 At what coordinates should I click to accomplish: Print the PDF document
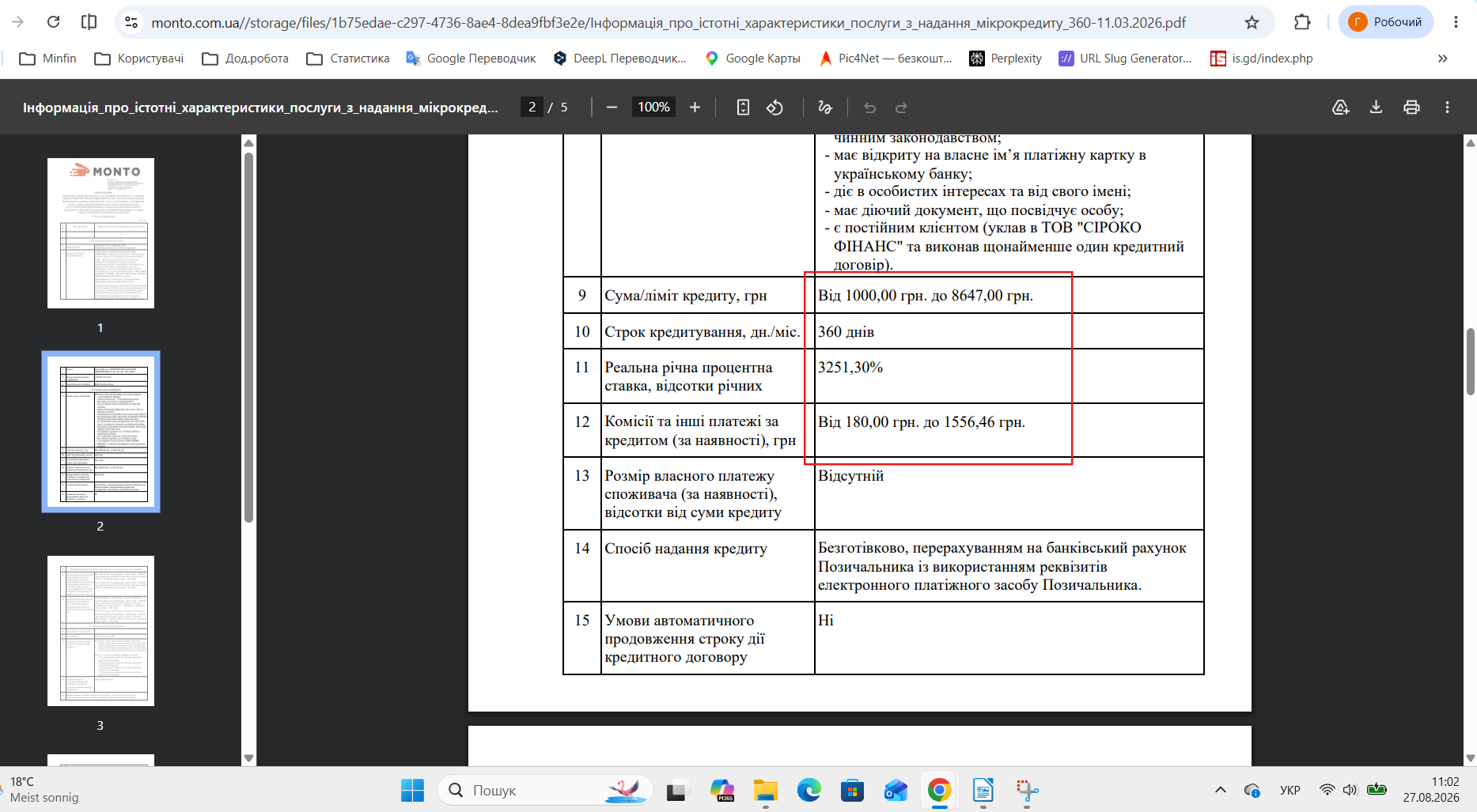[1411, 108]
